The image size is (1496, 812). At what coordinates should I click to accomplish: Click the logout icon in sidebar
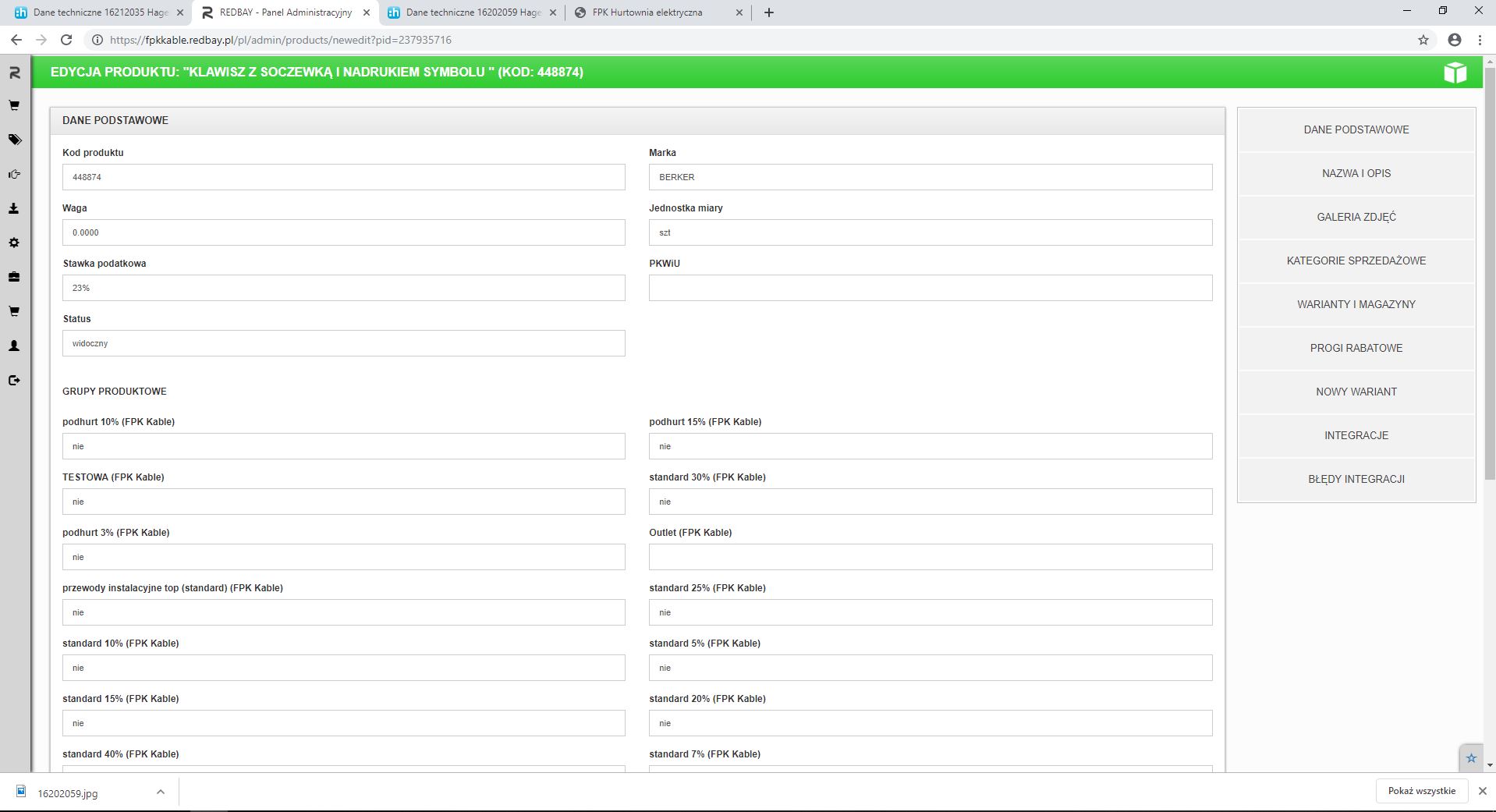(14, 380)
